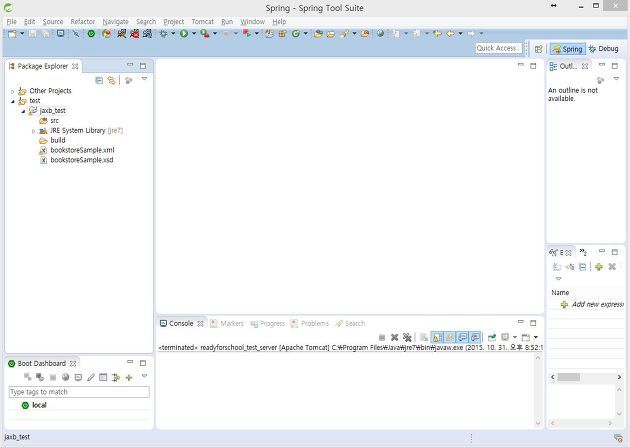
Task: Click the globe browser icon in Boot Dashboard
Action: [65, 377]
